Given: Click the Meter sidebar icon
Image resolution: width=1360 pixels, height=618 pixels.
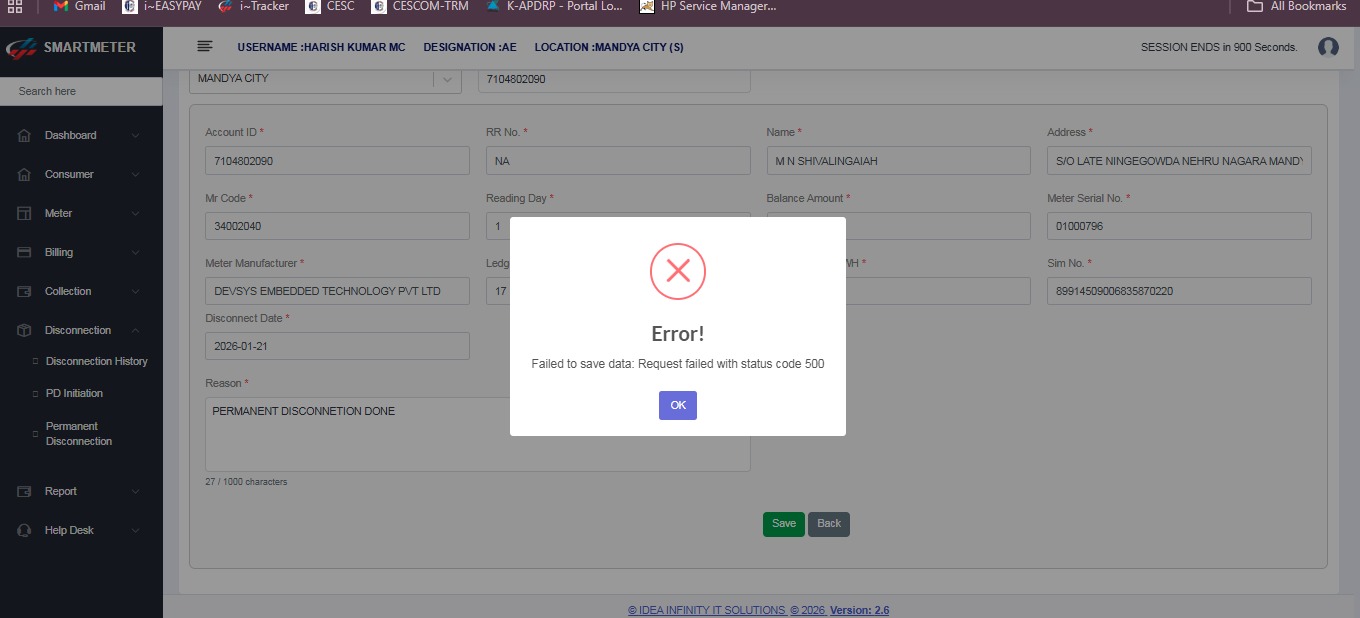Looking at the screenshot, I should pos(24,213).
